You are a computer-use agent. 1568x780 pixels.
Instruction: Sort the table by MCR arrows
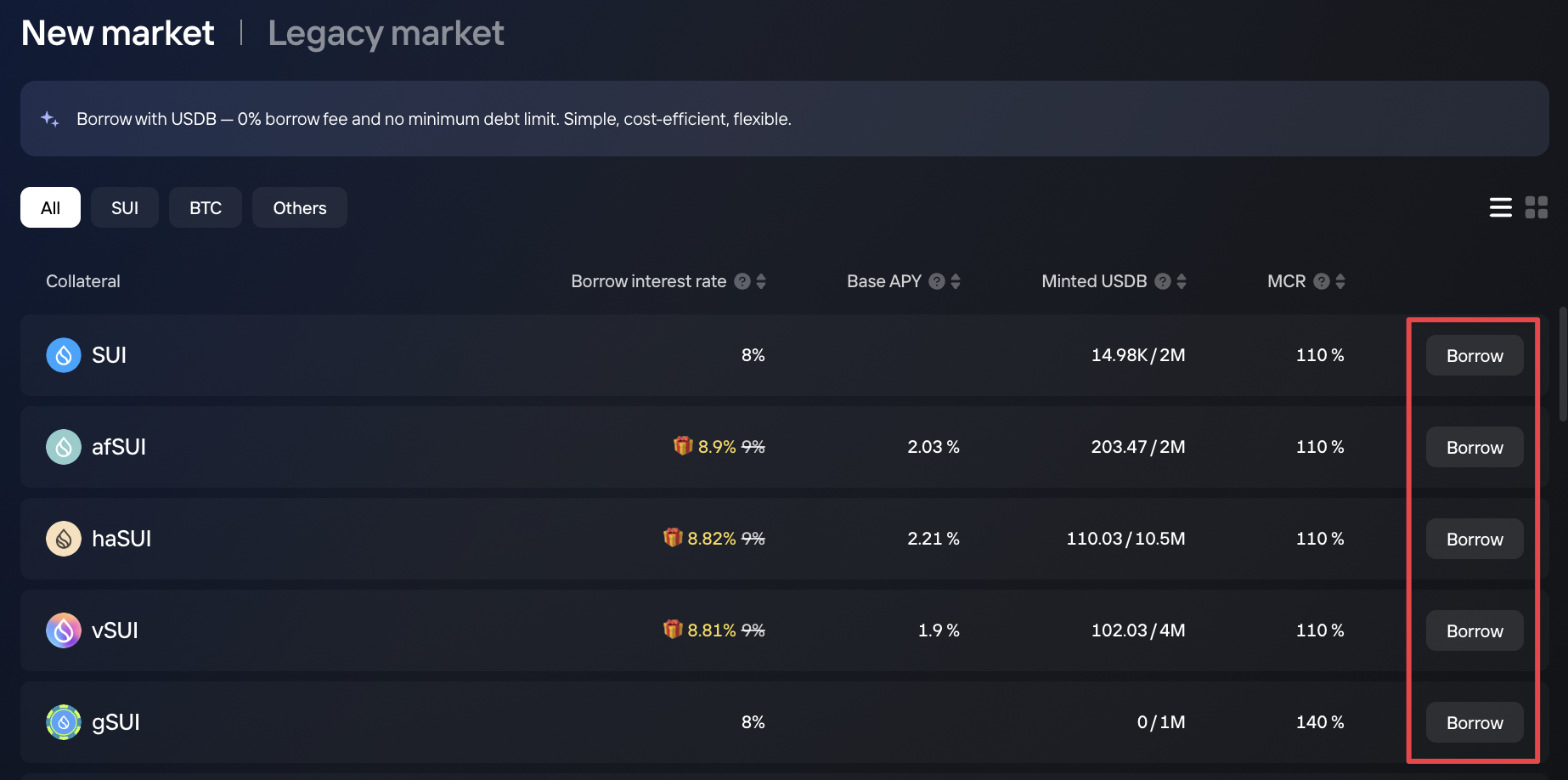pyautogui.click(x=1340, y=281)
